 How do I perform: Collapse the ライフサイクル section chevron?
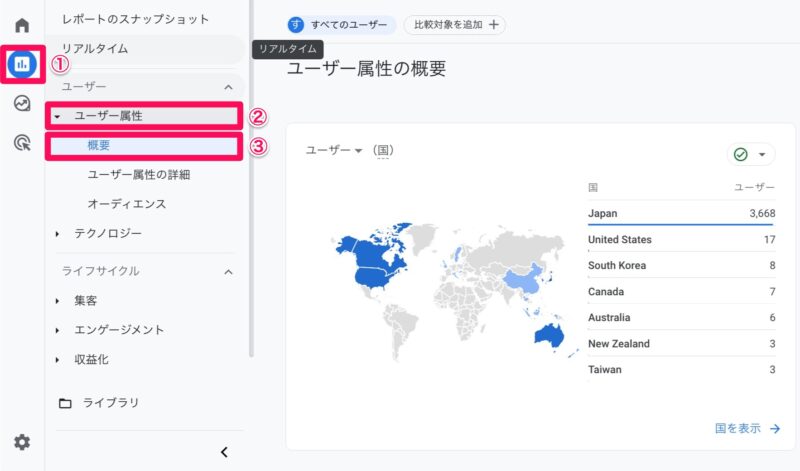point(229,272)
